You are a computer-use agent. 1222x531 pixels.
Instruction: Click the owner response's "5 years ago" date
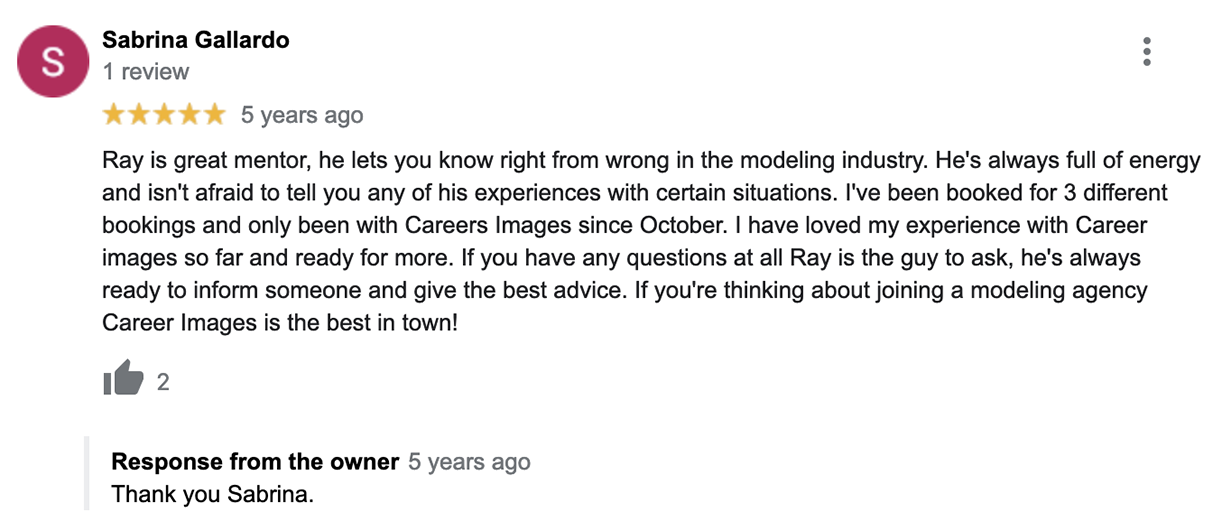coord(469,462)
